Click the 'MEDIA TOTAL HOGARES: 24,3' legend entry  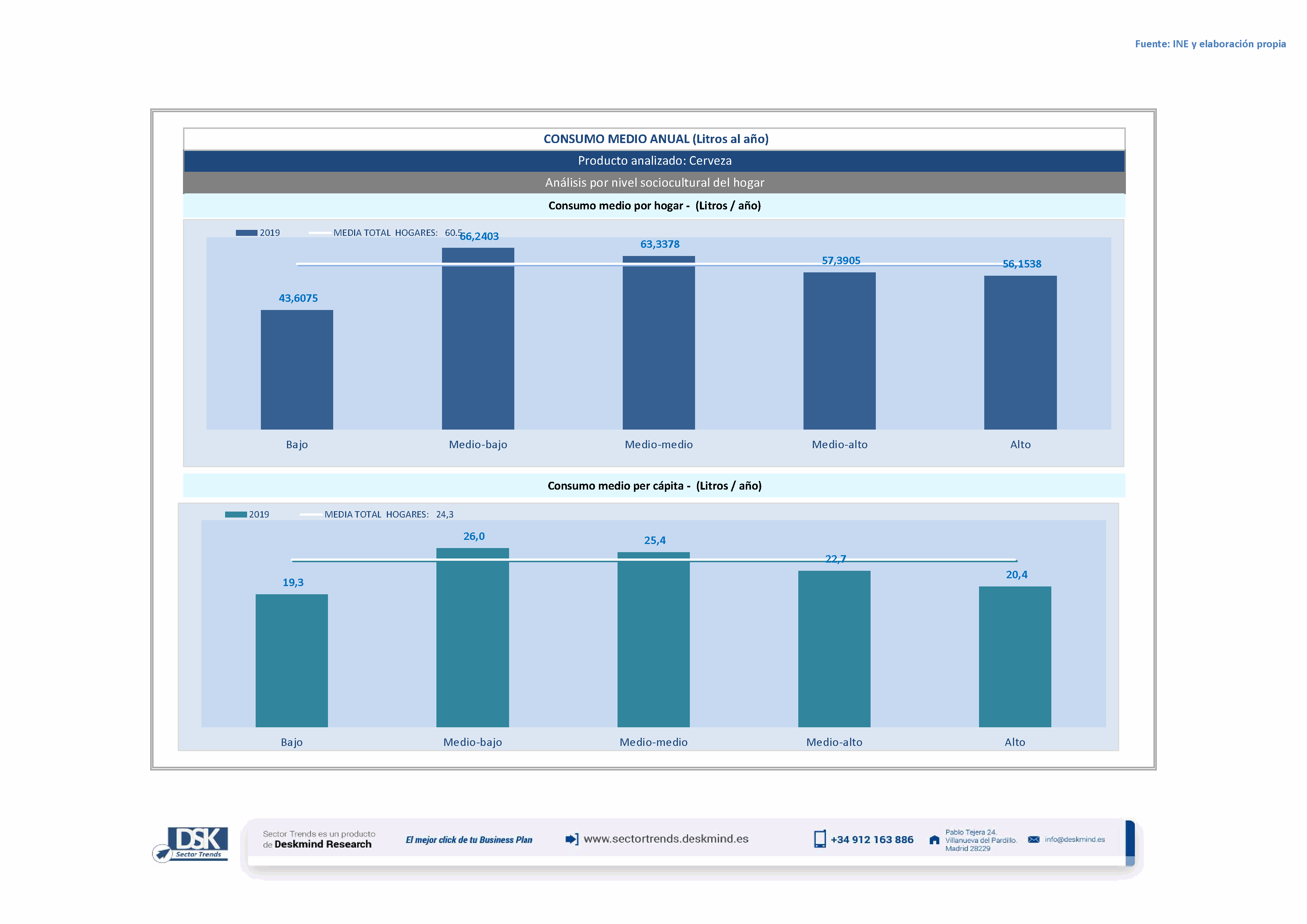click(388, 514)
